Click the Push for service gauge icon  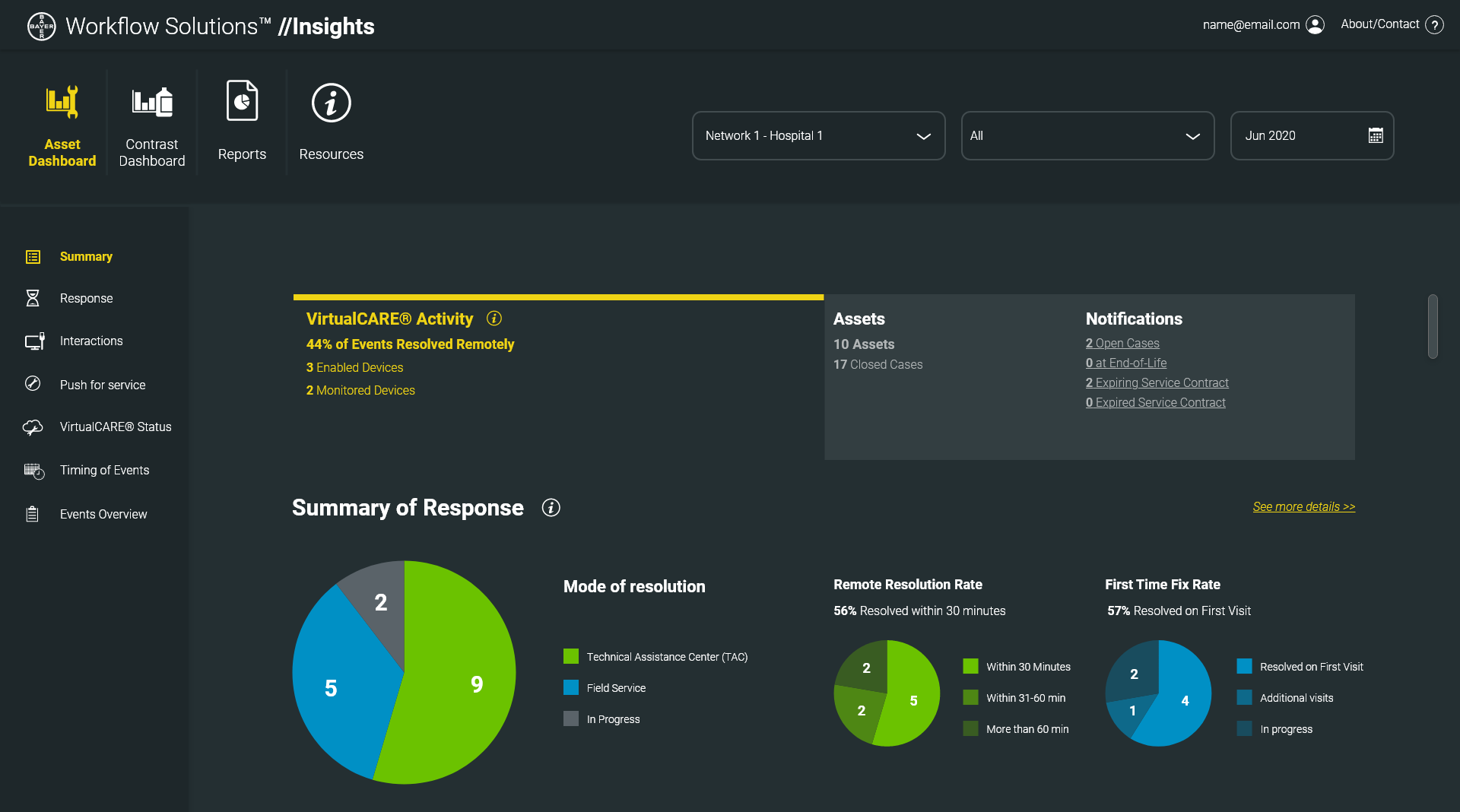33,383
